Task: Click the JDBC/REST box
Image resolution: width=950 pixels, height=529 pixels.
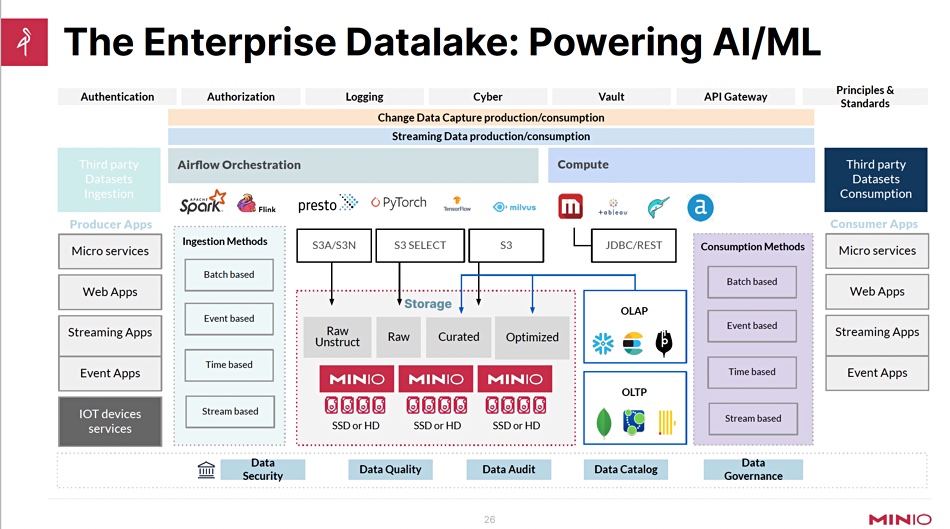Action: tap(634, 245)
